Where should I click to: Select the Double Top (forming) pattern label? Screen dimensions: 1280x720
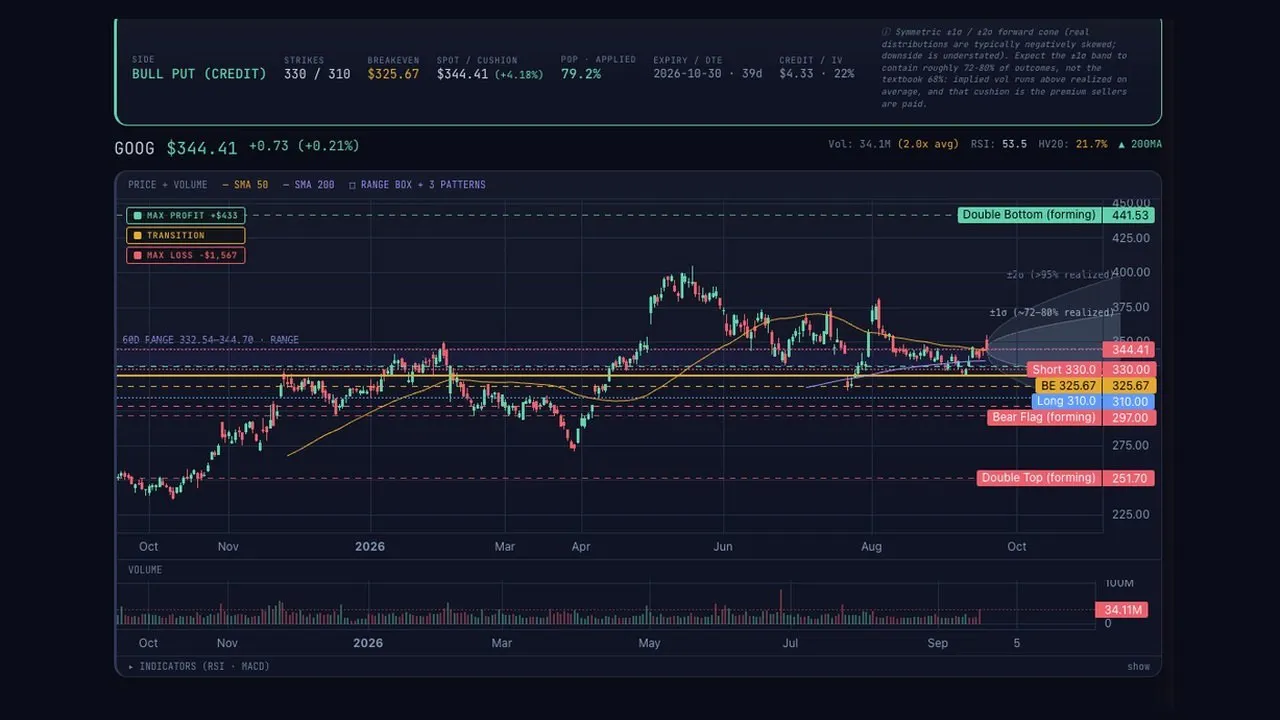coord(1038,478)
